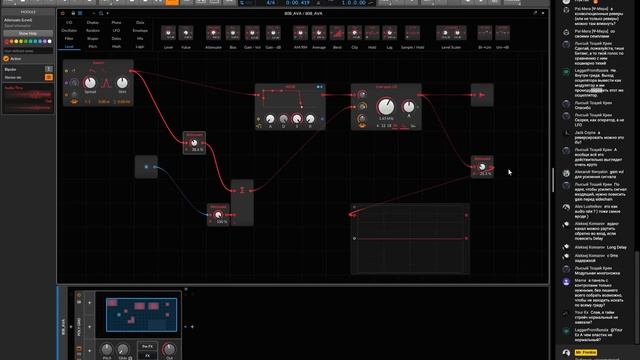The width and height of the screenshot is (640, 360).
Task: Click the Pre-FX button in device panel
Action: (x=147, y=346)
